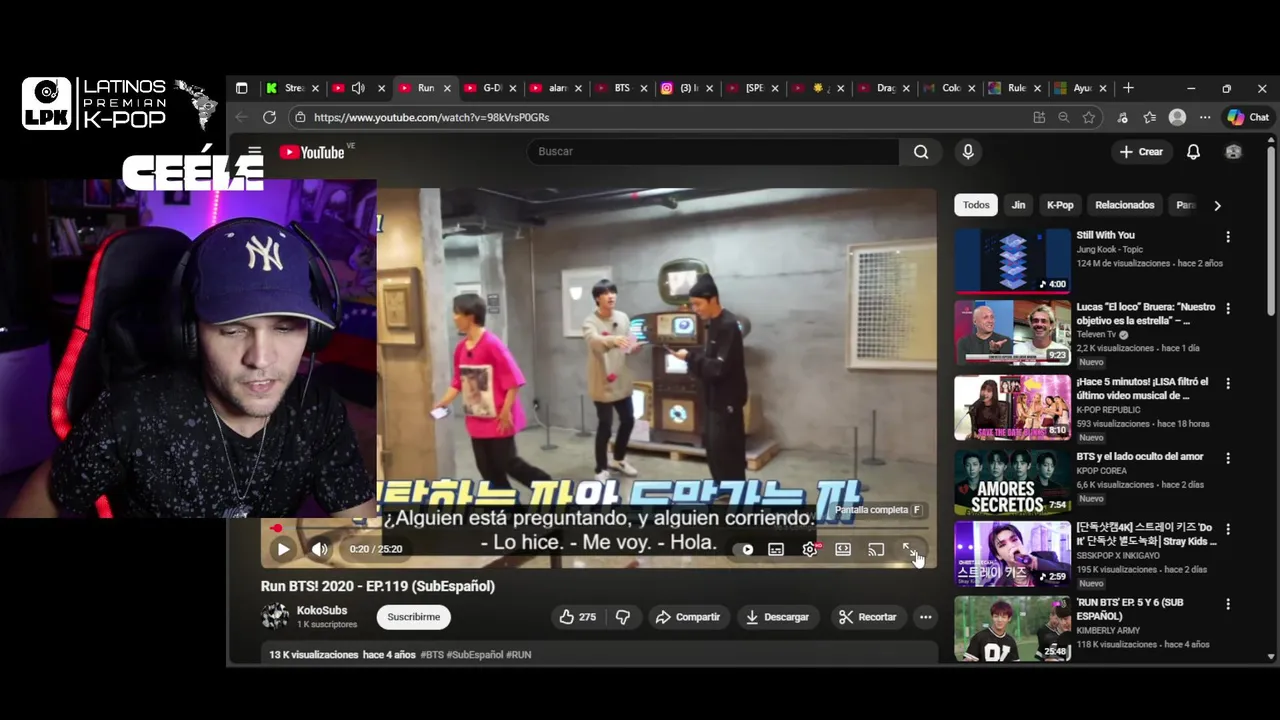Go to the YouTube home logo
The image size is (1280, 720).
tap(312, 152)
